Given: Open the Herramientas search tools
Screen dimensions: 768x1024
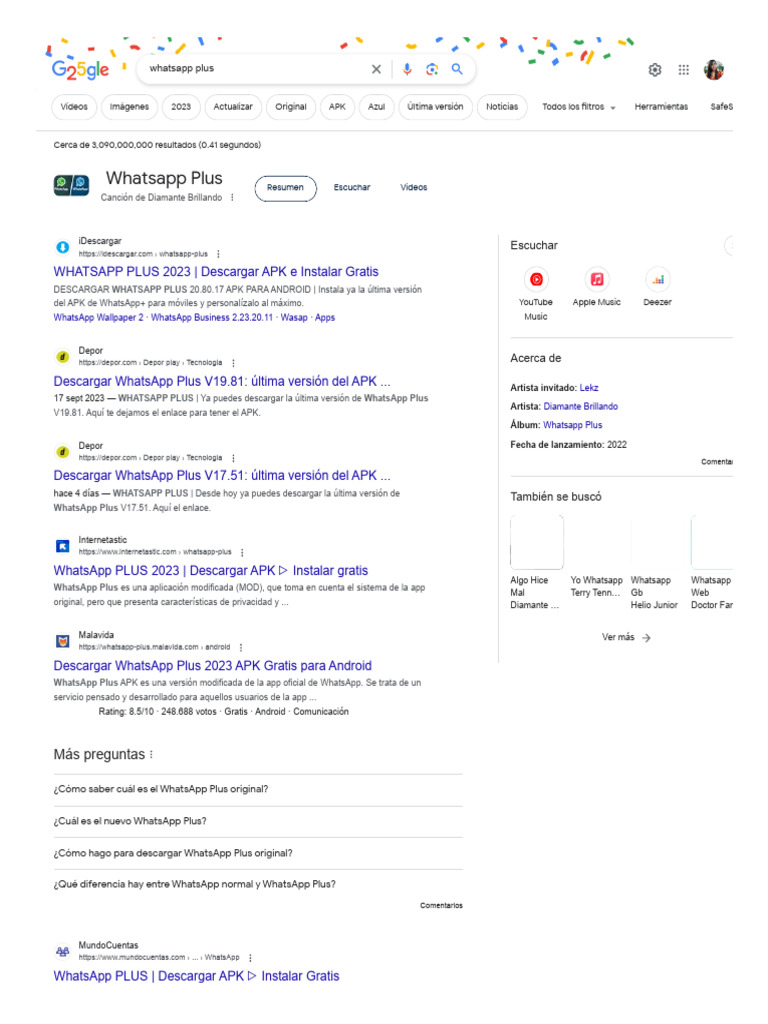Looking at the screenshot, I should click(661, 107).
